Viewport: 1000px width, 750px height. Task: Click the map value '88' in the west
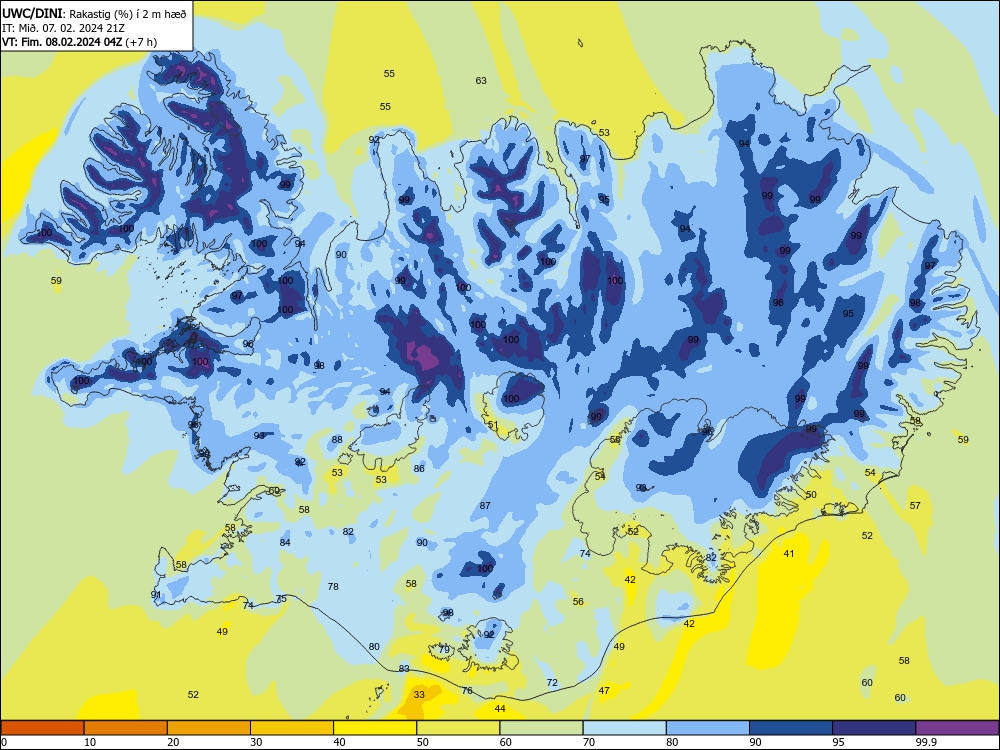coord(337,439)
